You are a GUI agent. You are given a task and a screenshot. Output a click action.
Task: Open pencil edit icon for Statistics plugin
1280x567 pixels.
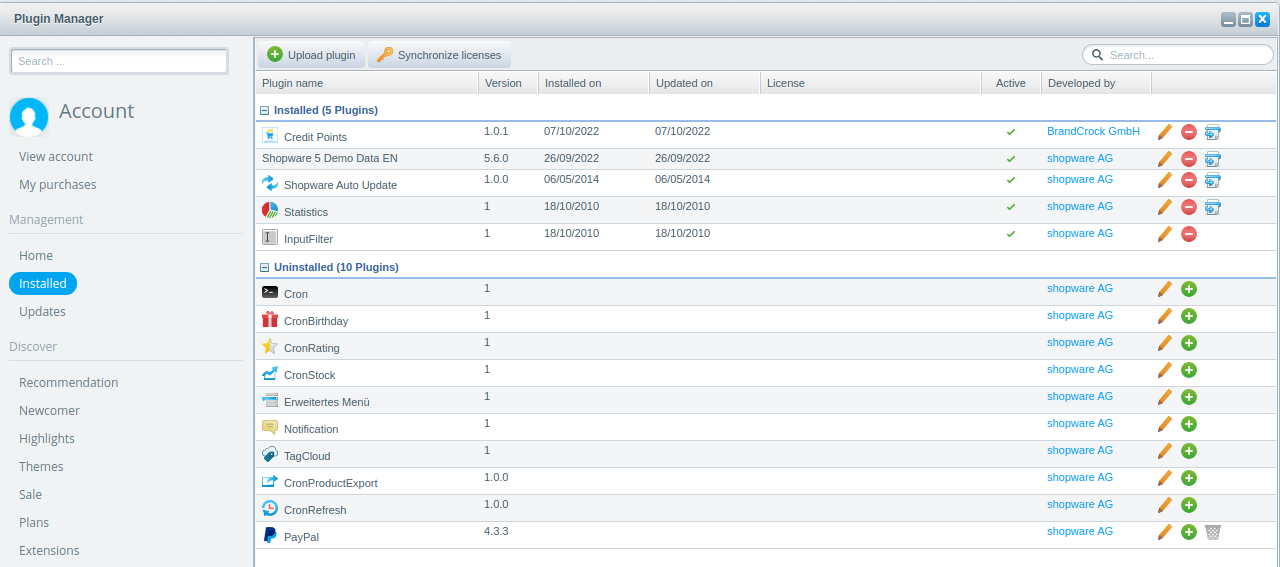[1165, 207]
